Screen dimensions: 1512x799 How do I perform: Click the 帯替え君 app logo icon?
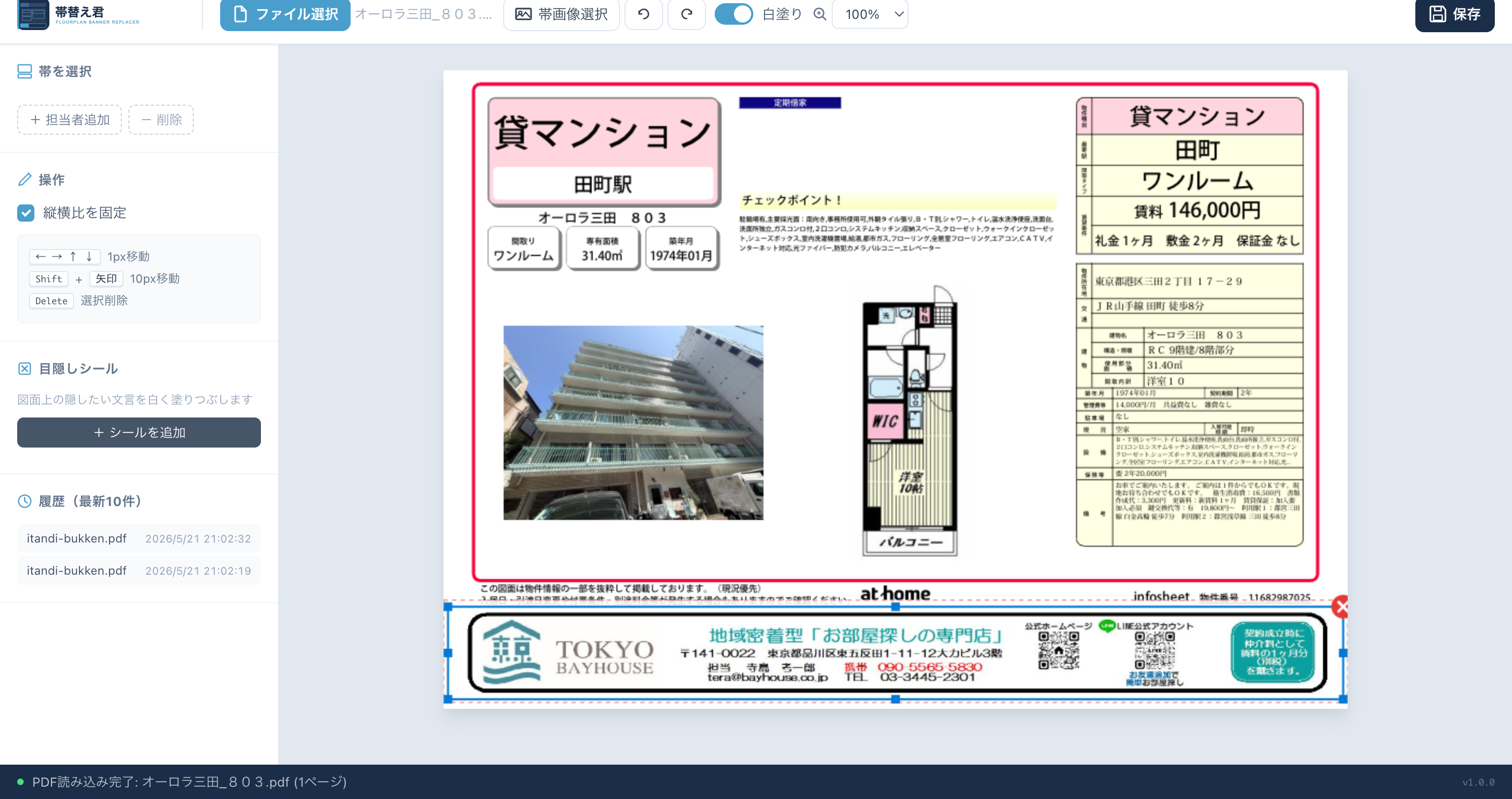pos(33,14)
